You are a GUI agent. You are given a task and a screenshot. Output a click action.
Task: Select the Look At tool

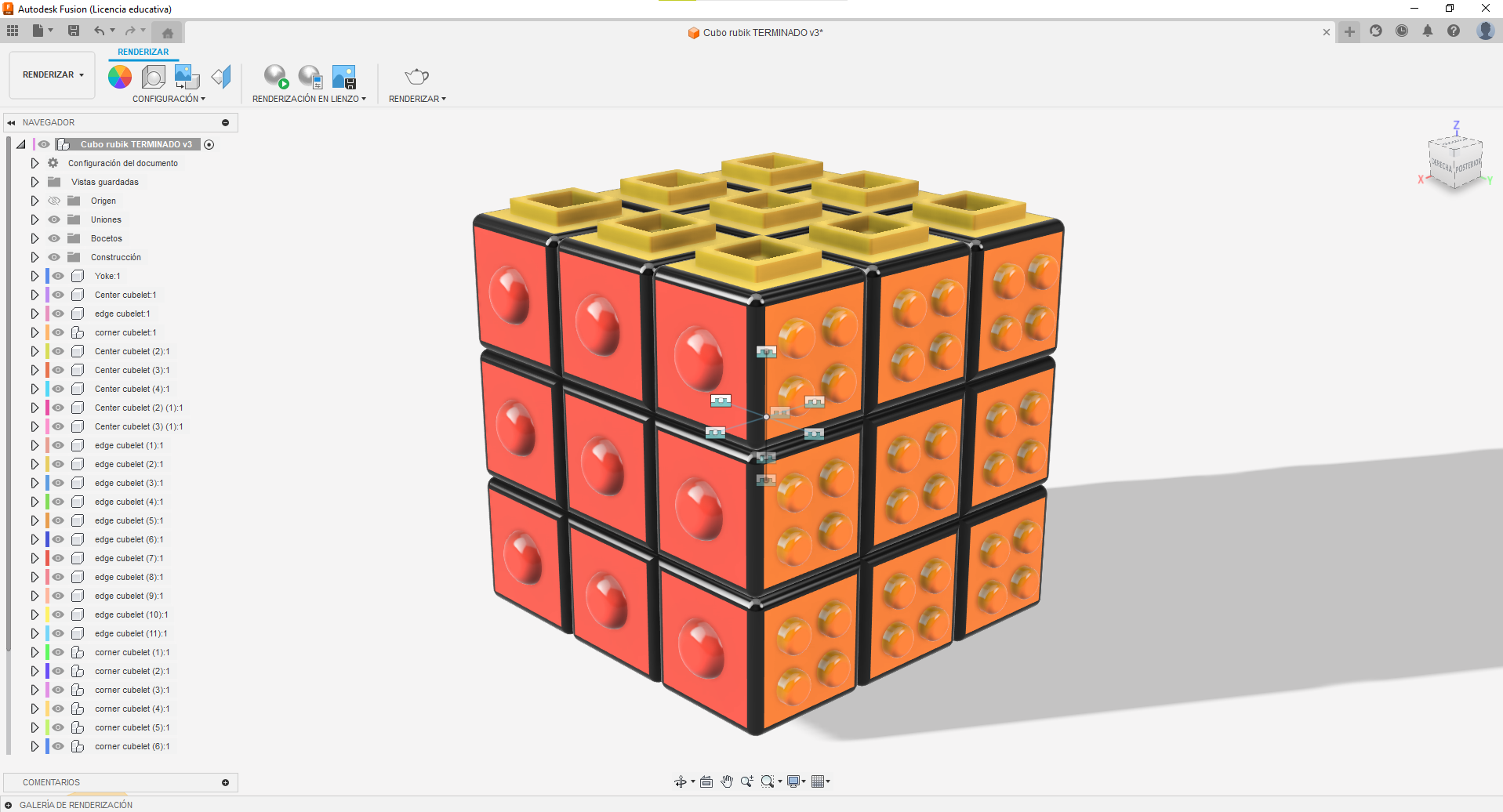(x=706, y=781)
